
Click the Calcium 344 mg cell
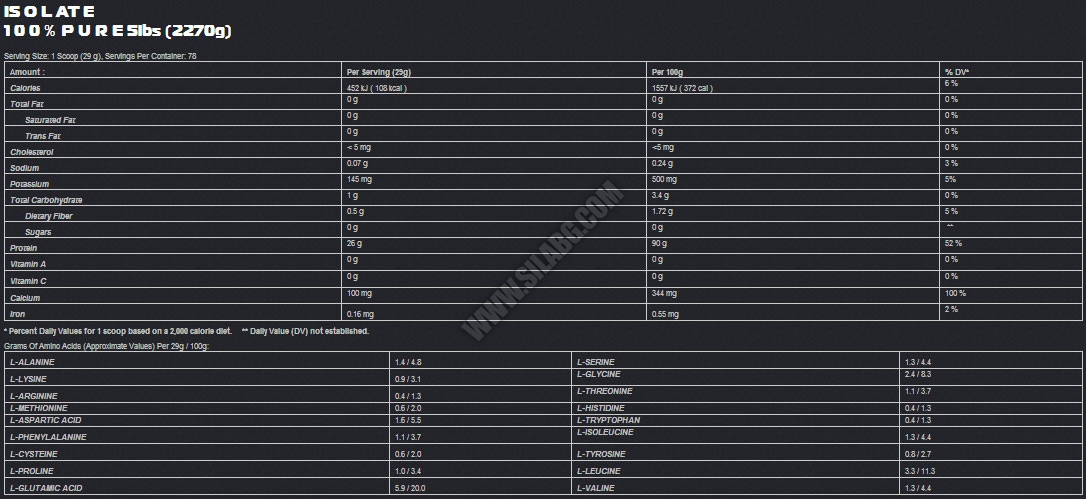[664, 293]
